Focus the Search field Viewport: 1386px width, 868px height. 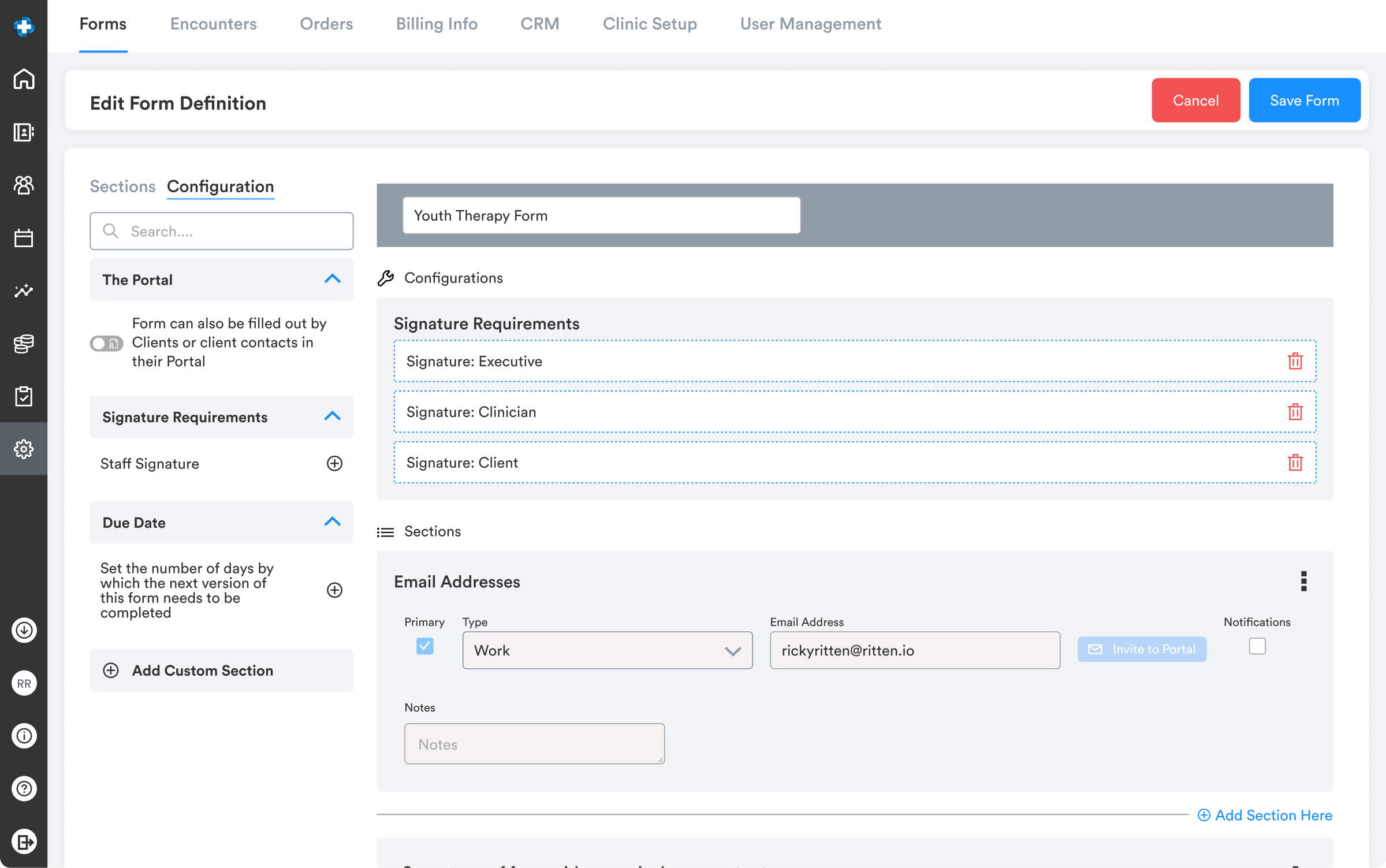click(221, 231)
